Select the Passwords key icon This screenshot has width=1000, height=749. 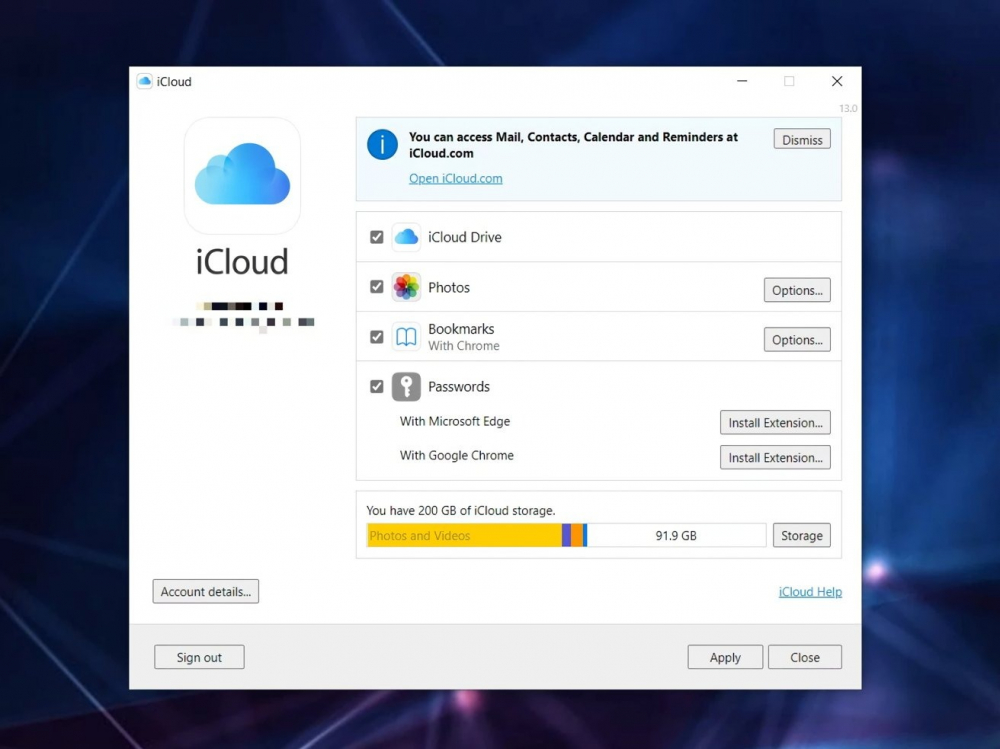[406, 386]
